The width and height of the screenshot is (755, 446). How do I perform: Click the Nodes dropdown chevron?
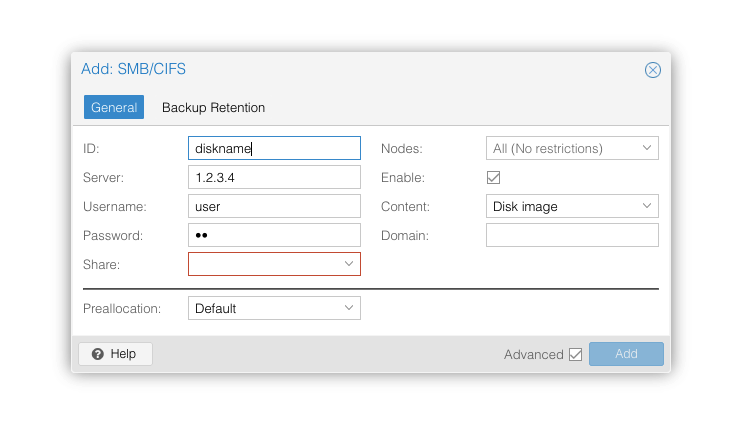pos(647,148)
